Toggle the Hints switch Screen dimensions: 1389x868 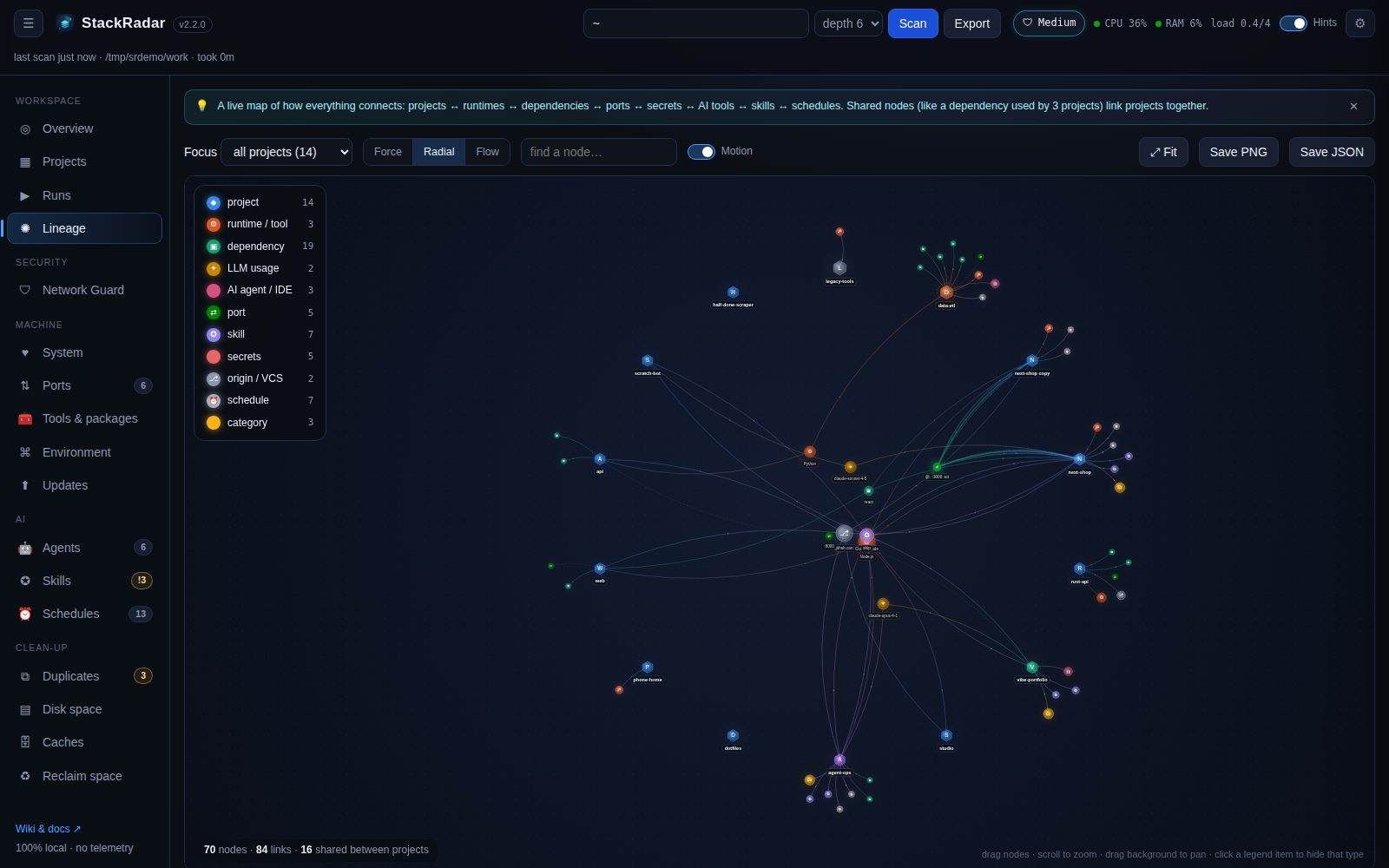1294,23
